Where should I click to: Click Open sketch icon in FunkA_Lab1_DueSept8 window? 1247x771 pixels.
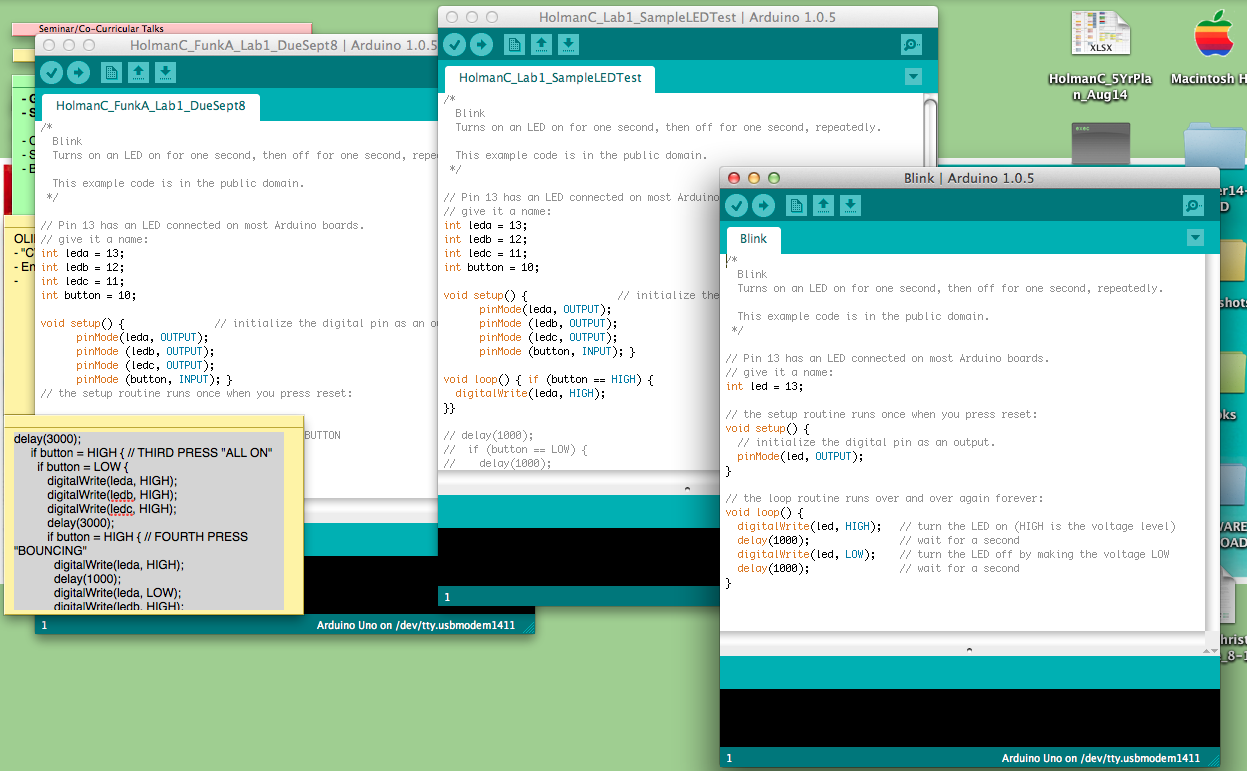(138, 72)
